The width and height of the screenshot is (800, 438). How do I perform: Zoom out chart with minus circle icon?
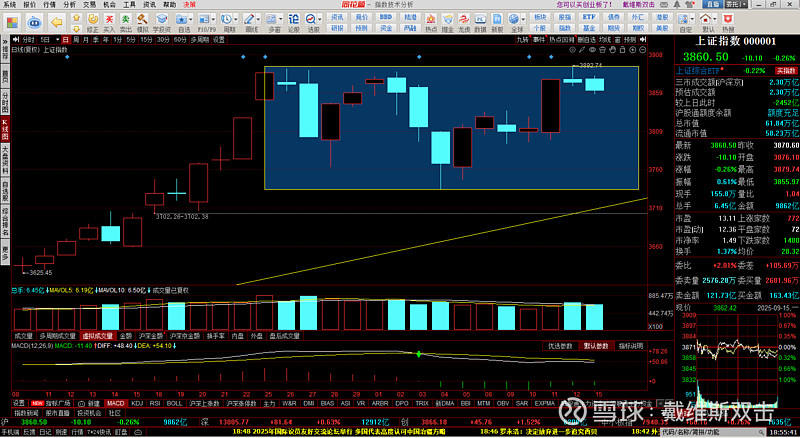pyautogui.click(x=643, y=50)
